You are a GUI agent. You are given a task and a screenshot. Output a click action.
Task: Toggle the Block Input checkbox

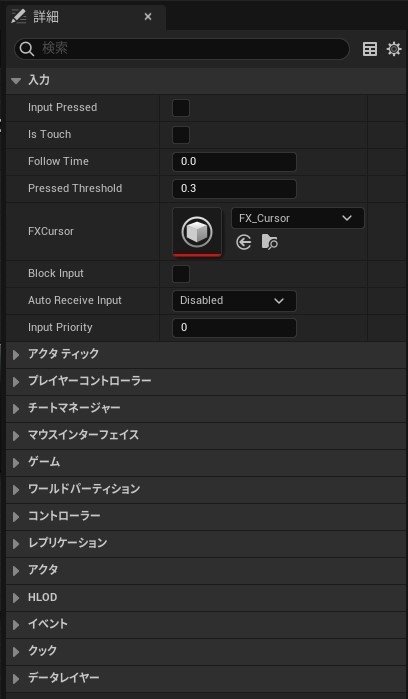181,274
